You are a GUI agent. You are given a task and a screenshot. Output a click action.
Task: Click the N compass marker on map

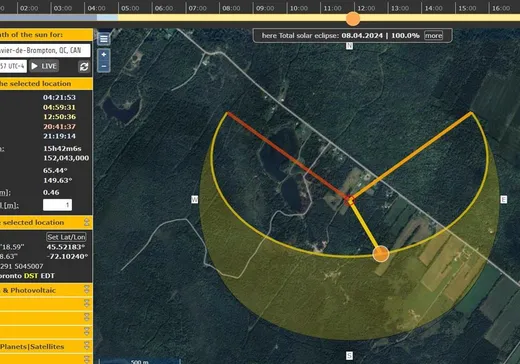(x=349, y=46)
